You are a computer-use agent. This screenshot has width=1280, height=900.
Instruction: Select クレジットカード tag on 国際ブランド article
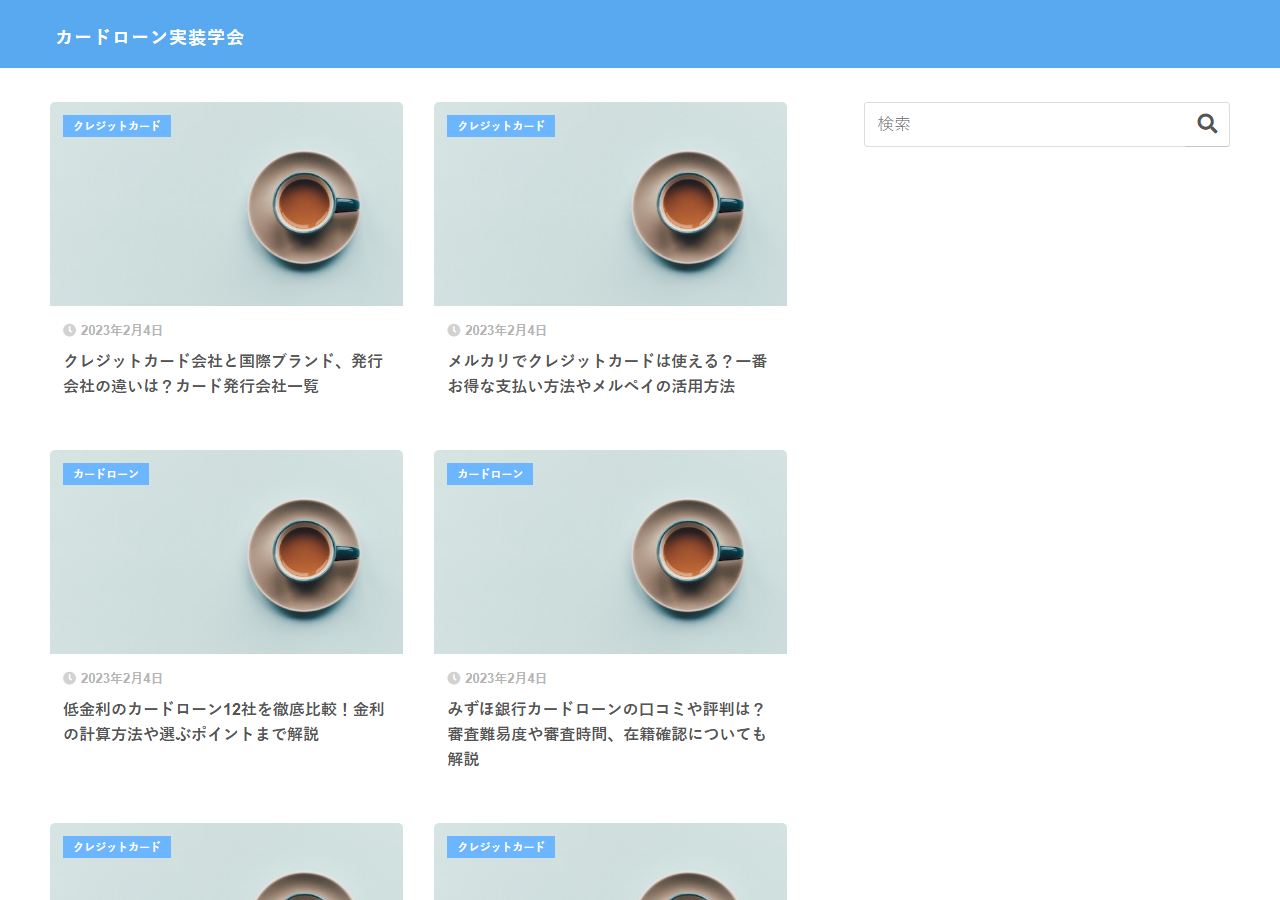pyautogui.click(x=117, y=126)
